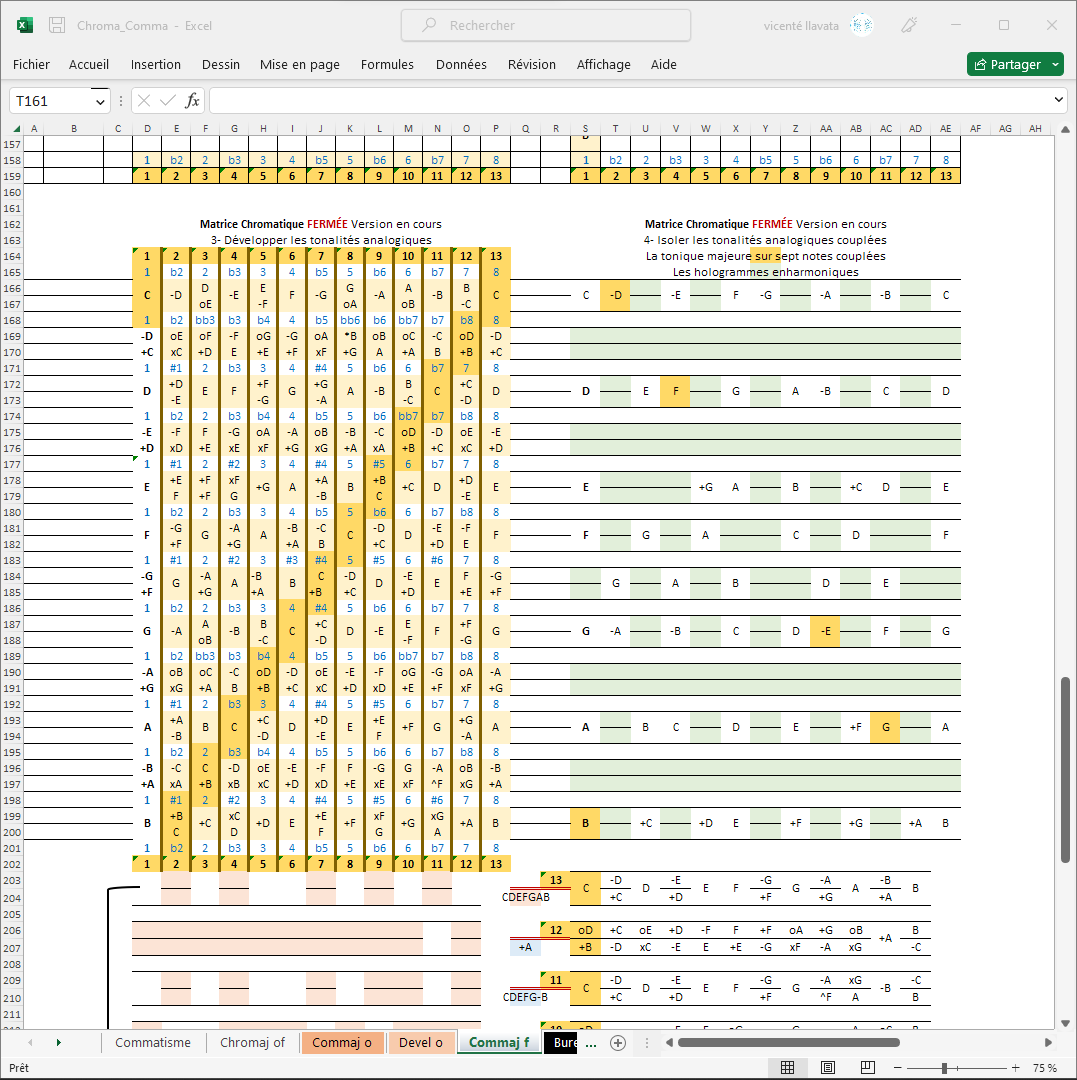This screenshot has width=1077, height=1080.
Task: Click the Partager button
Action: (x=1008, y=64)
